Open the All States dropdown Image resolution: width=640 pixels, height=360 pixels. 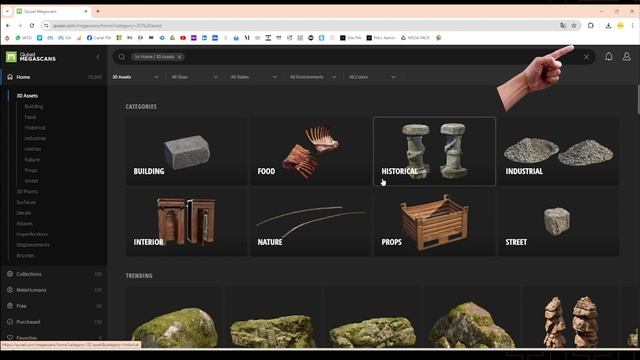[253, 77]
